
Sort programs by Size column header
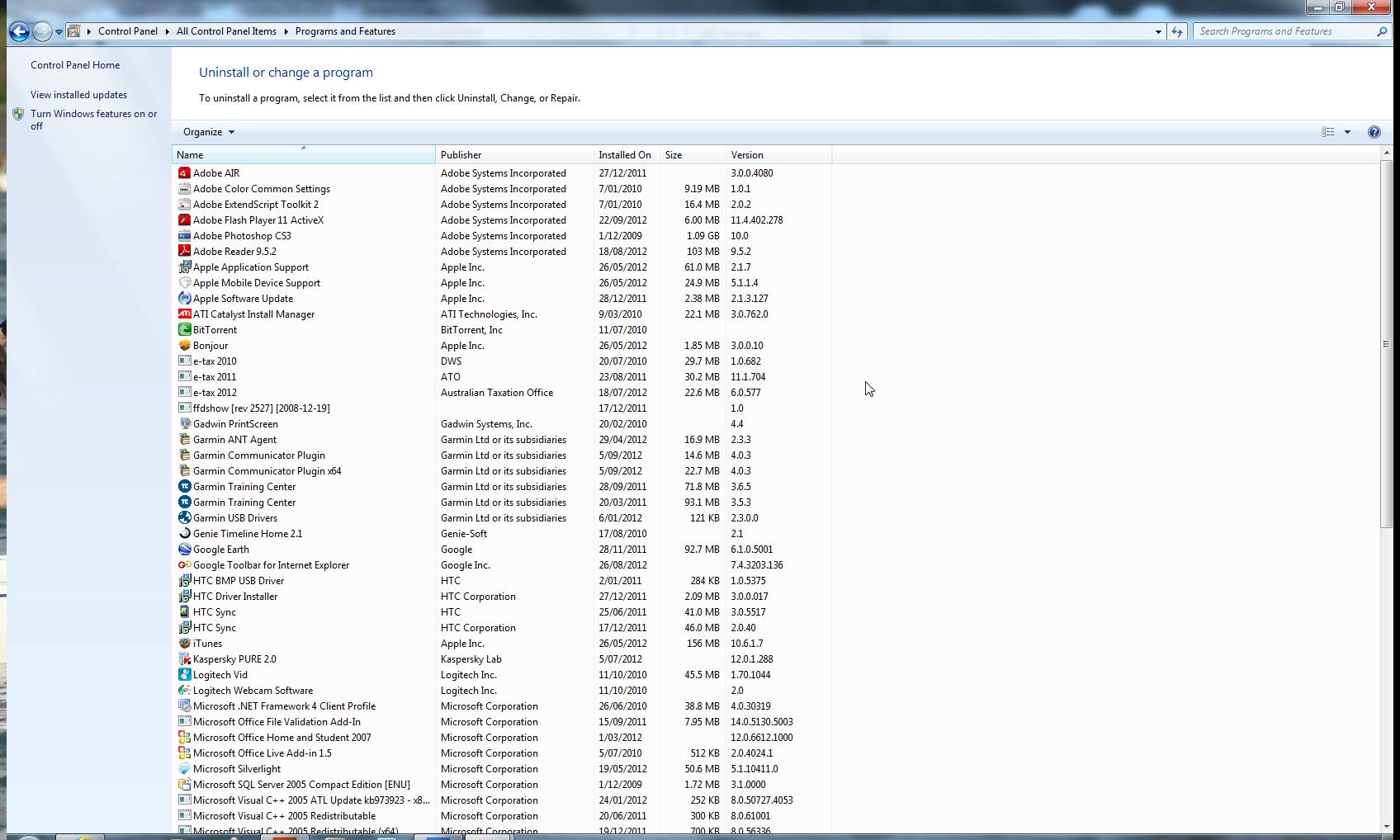[693, 155]
